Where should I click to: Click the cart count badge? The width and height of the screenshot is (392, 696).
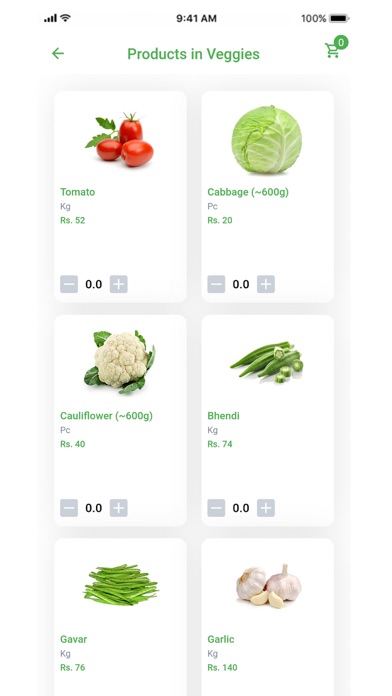click(341, 43)
